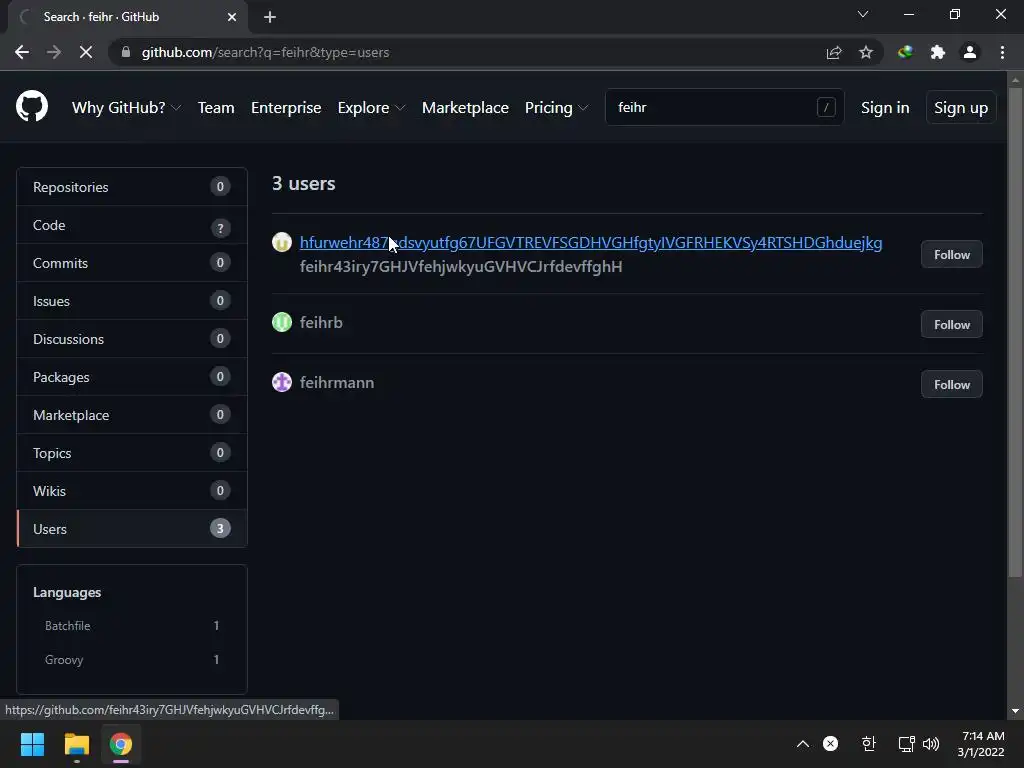Select Topics search filter
The width and height of the screenshot is (1024, 768).
click(x=132, y=453)
